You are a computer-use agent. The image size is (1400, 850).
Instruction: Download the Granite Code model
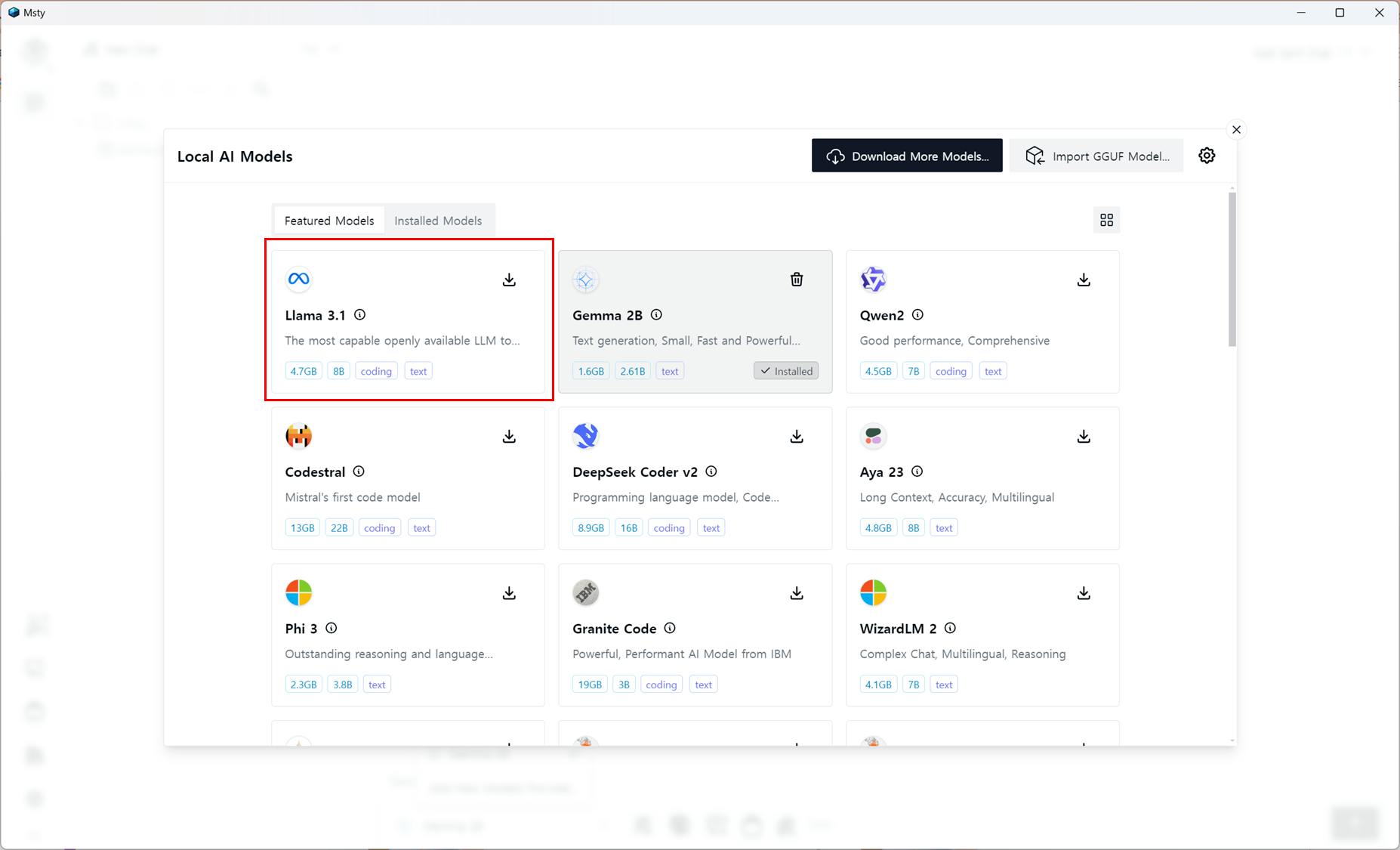tap(797, 593)
